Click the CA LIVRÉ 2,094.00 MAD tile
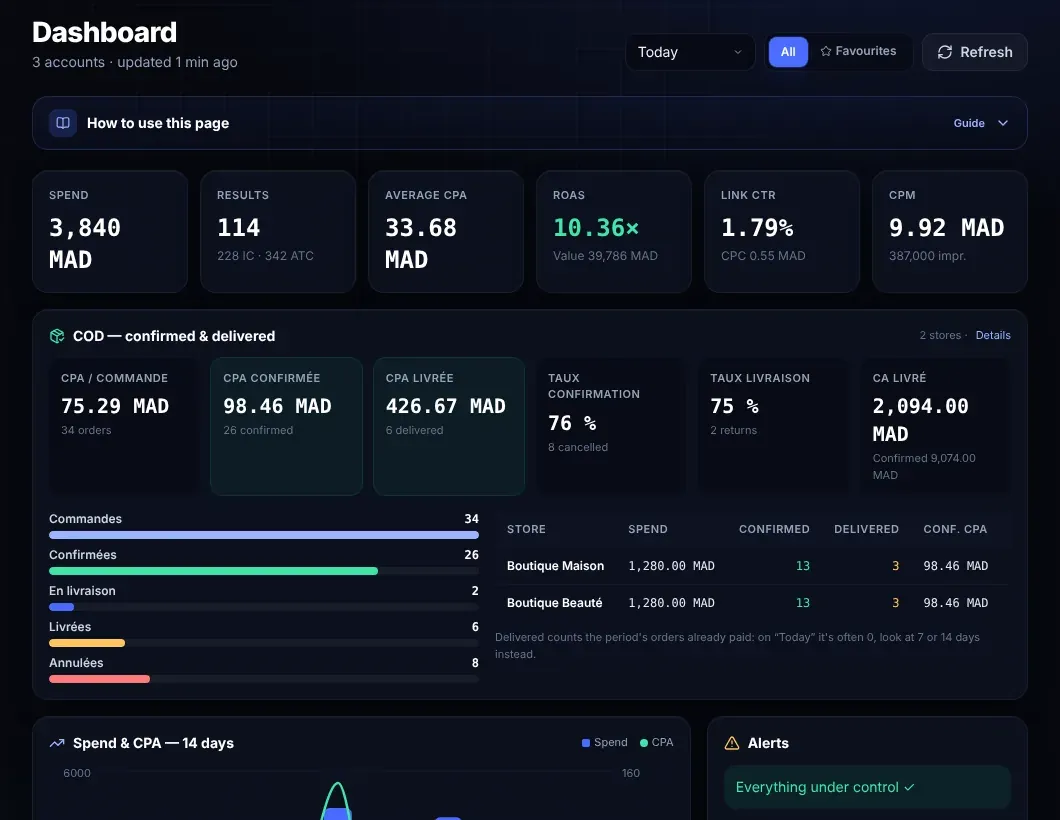 936,426
